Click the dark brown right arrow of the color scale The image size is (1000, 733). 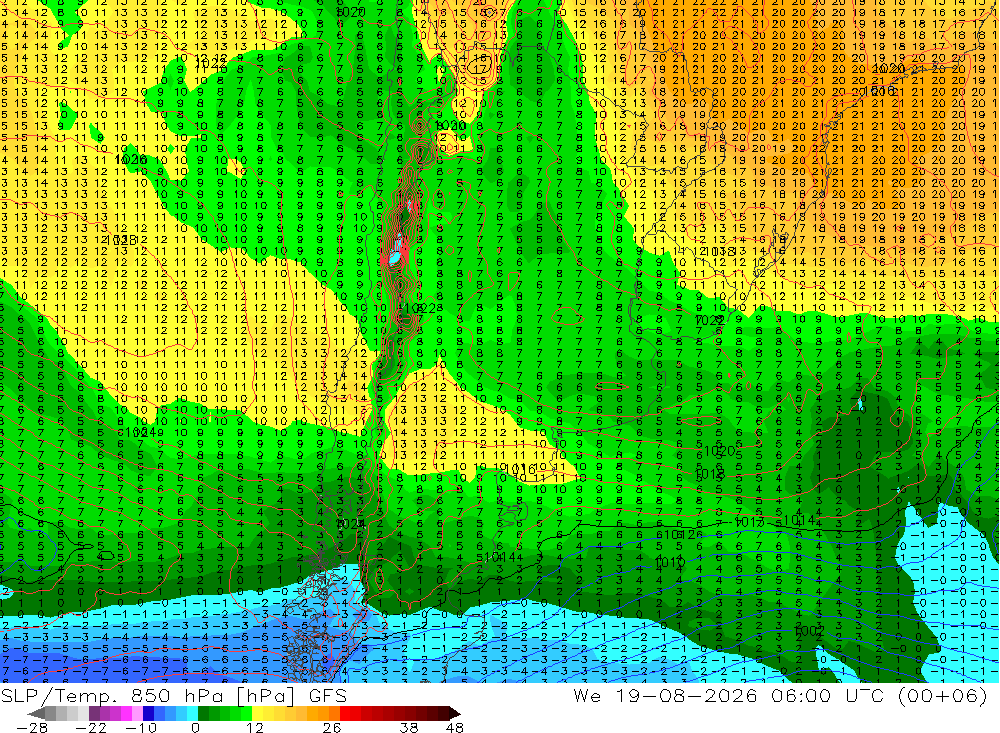click(x=454, y=713)
